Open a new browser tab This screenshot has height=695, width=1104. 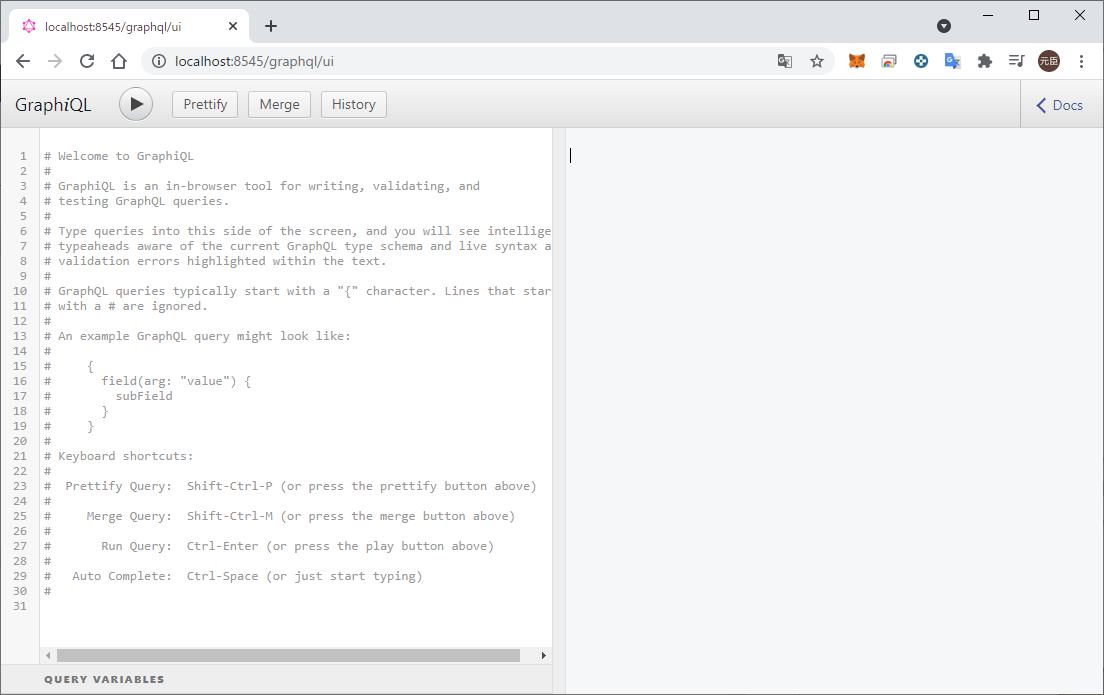(271, 26)
